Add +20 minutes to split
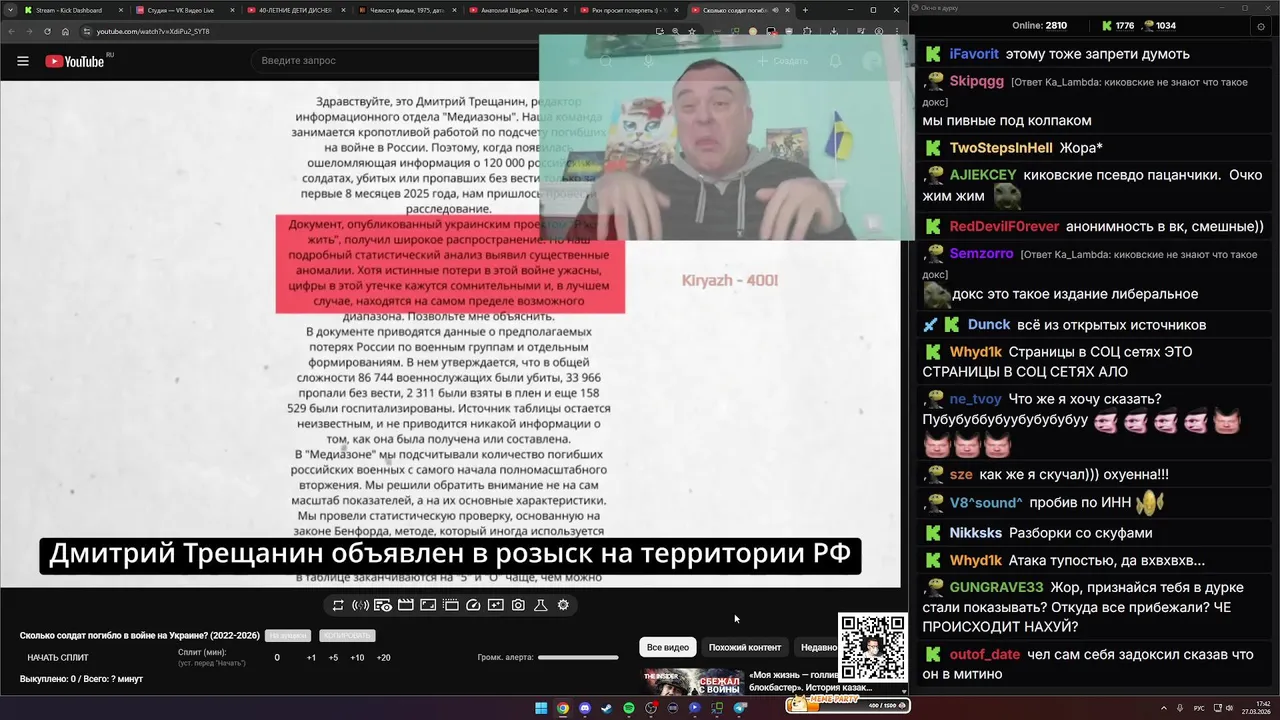Image resolution: width=1280 pixels, height=720 pixels. pos(383,658)
